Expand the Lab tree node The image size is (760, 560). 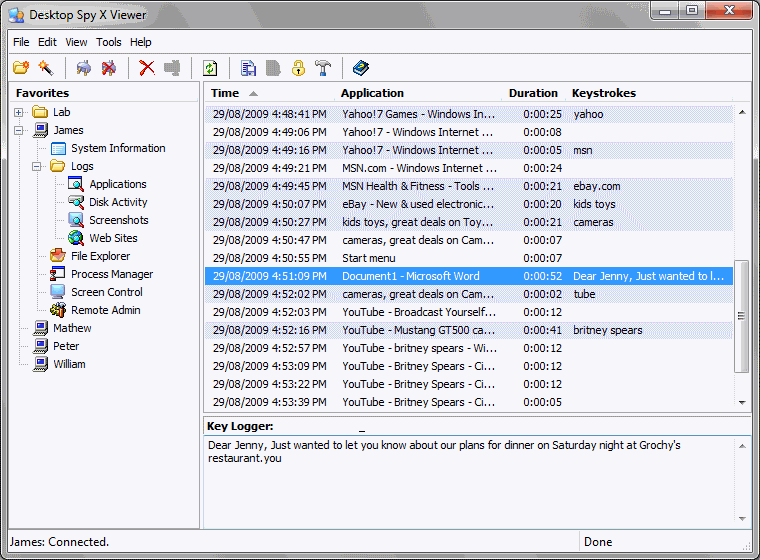pyautogui.click(x=18, y=112)
